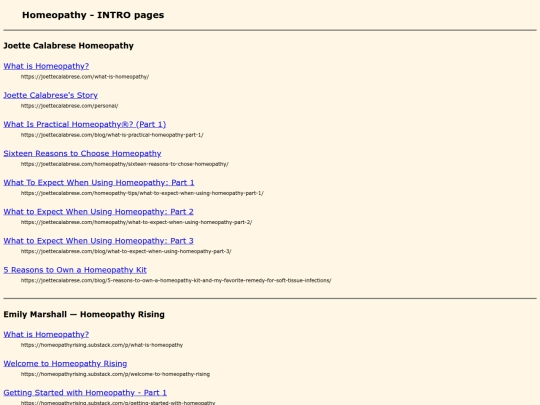Click the what-to-expect-when-using-homeopathy-part-2 URL text
Viewport: 540px width, 405px height.
(136, 222)
